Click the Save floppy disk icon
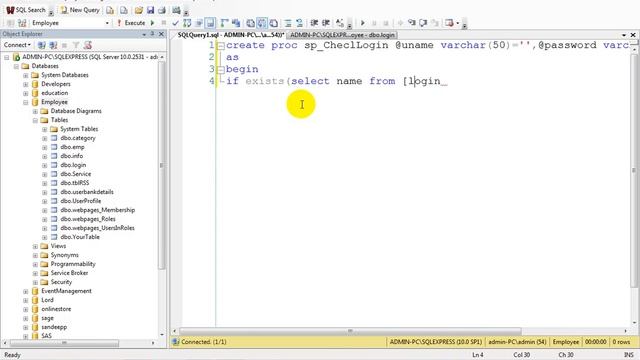This screenshot has height=360, width=640. [151, 10]
